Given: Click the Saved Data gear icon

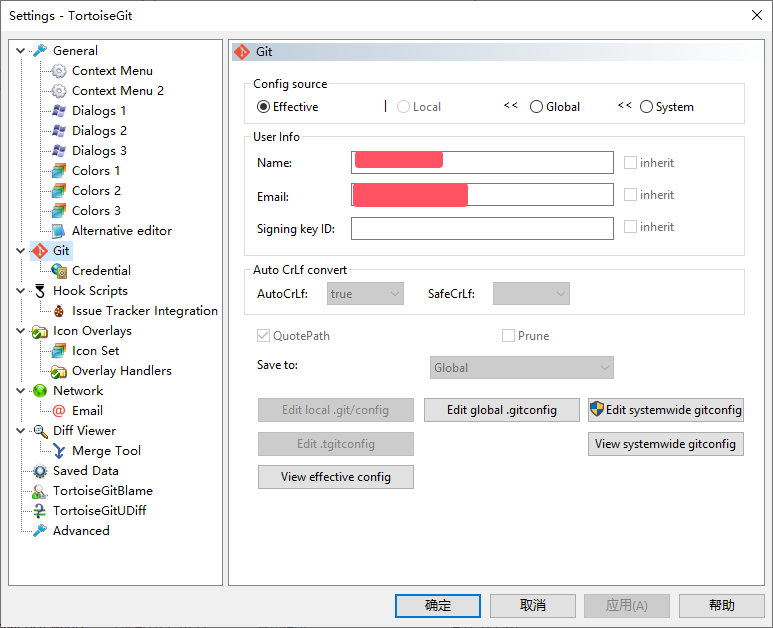Looking at the screenshot, I should (x=40, y=471).
